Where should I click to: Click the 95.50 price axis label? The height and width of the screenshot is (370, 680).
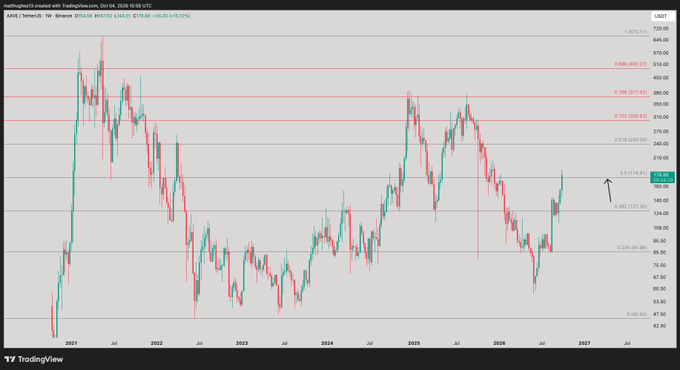tap(660, 241)
